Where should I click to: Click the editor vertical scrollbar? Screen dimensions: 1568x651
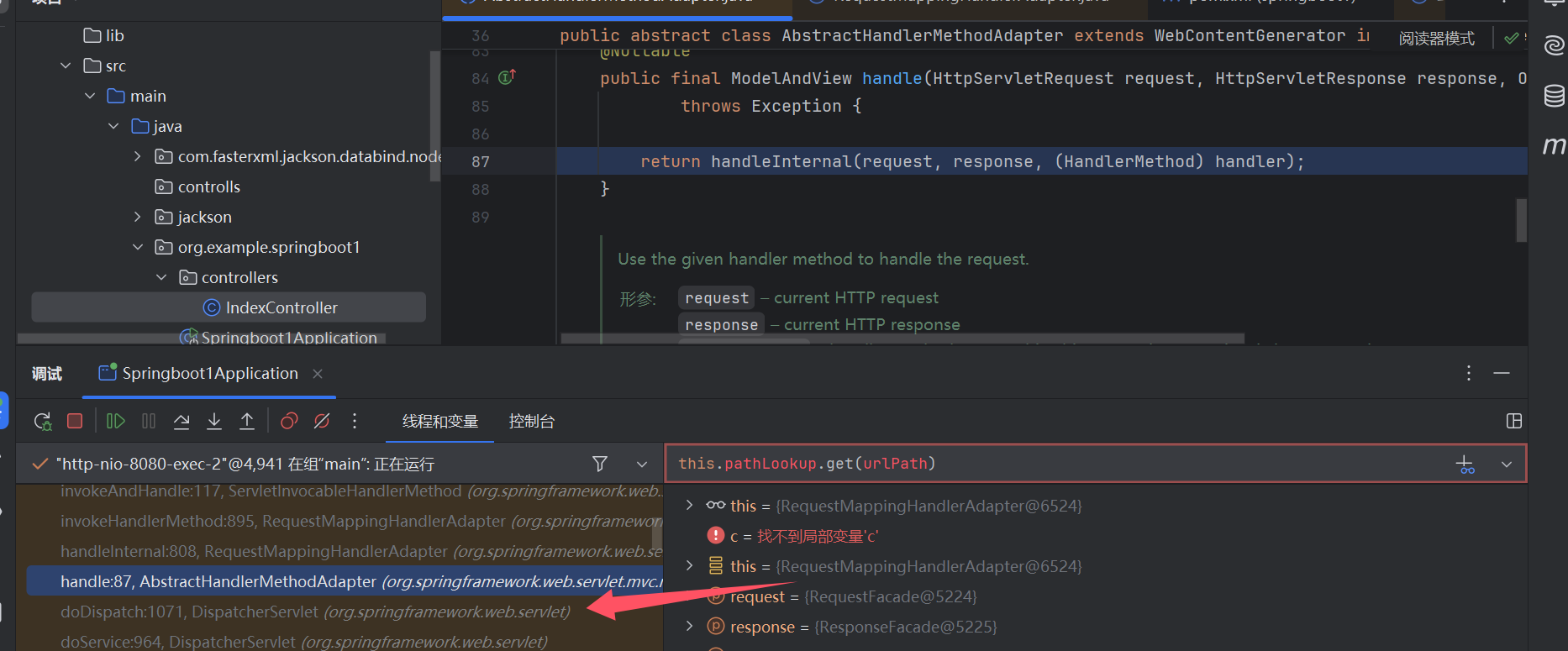click(1521, 220)
